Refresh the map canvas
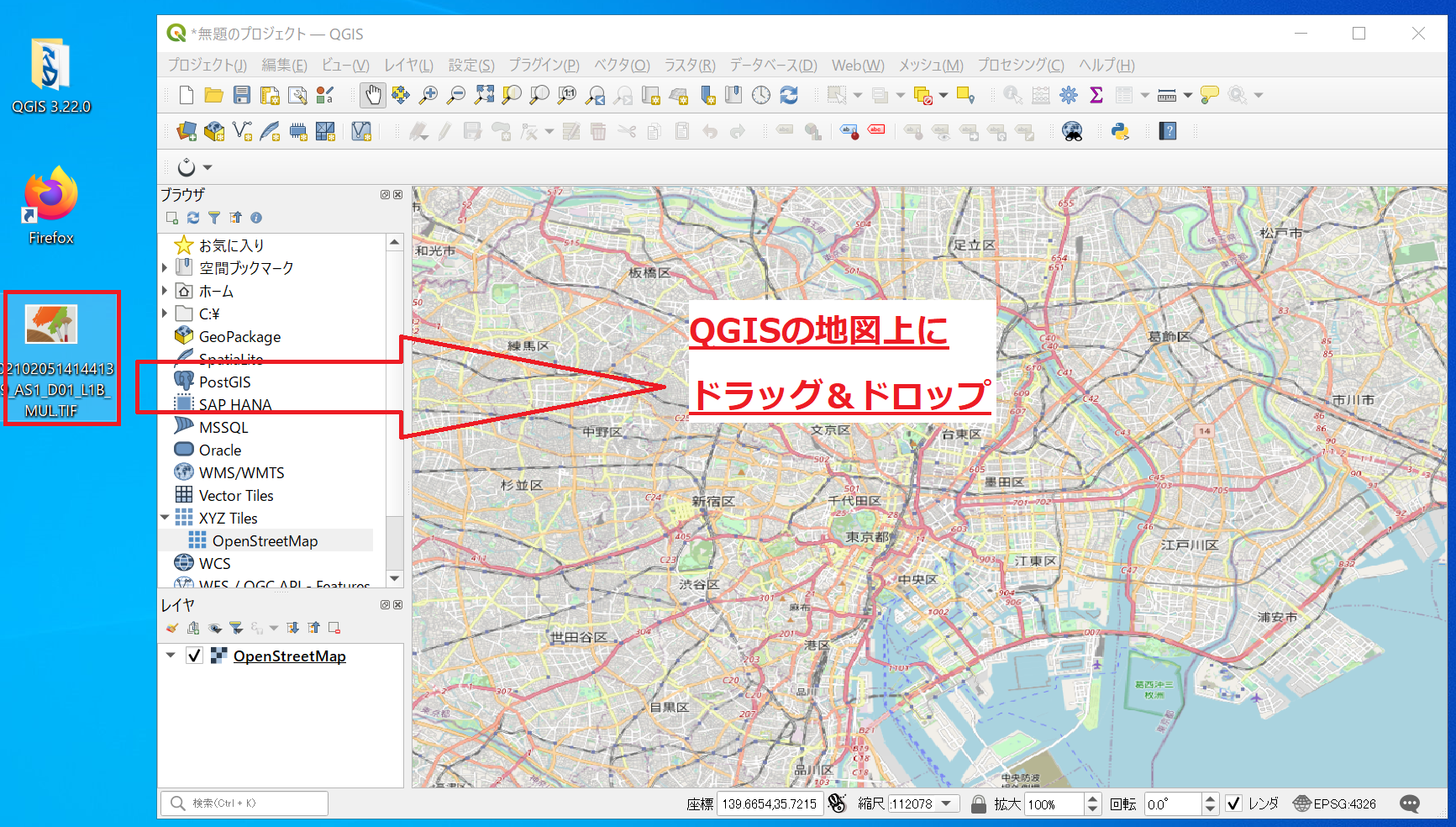The width and height of the screenshot is (1456, 827). 789,95
